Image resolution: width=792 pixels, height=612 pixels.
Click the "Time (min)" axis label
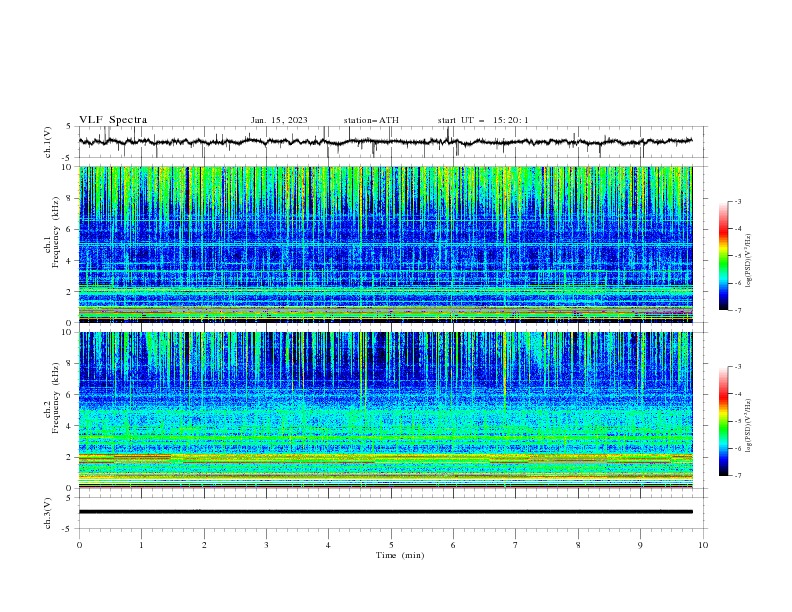(x=400, y=555)
